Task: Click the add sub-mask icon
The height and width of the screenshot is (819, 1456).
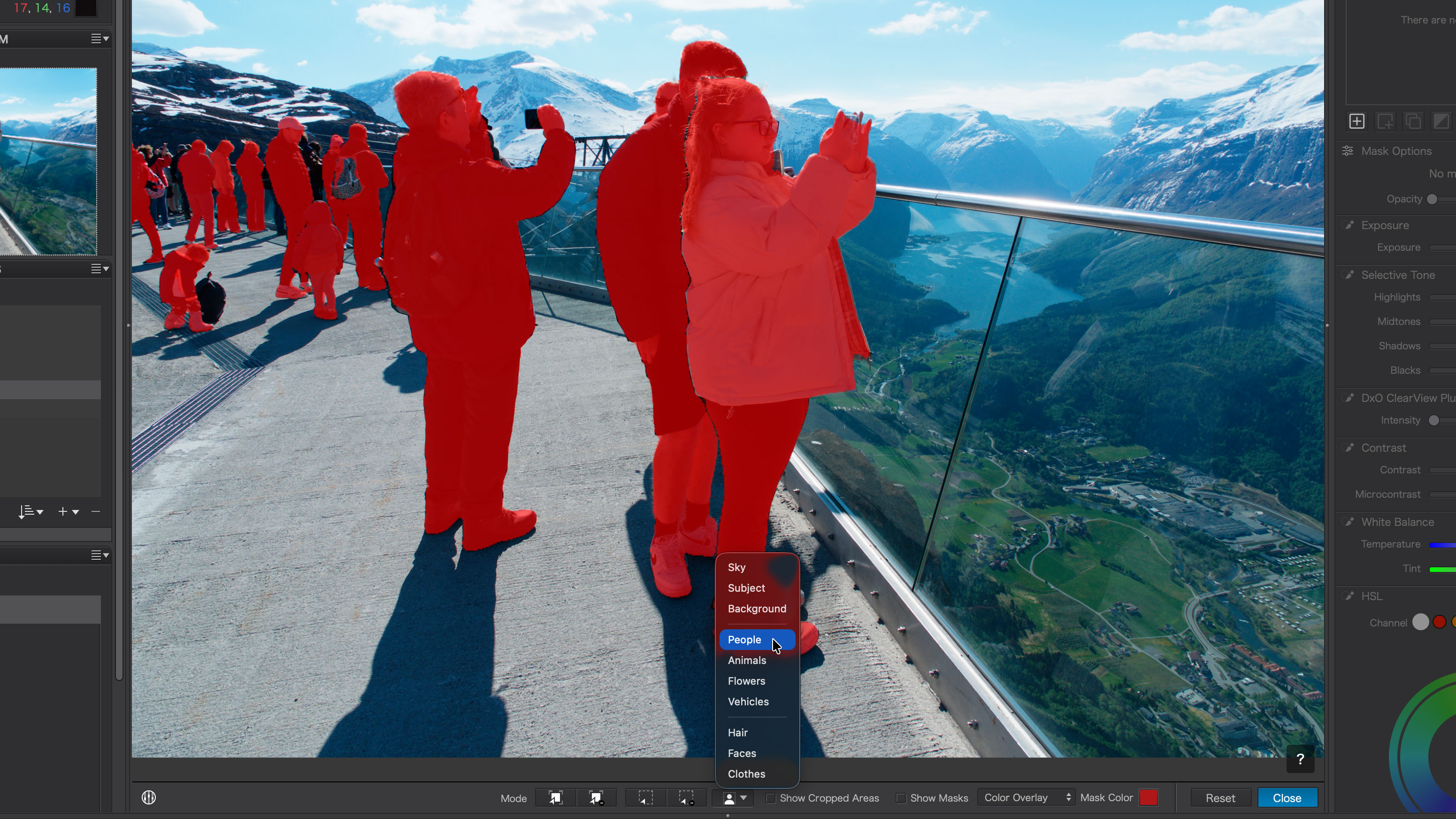Action: point(1385,122)
